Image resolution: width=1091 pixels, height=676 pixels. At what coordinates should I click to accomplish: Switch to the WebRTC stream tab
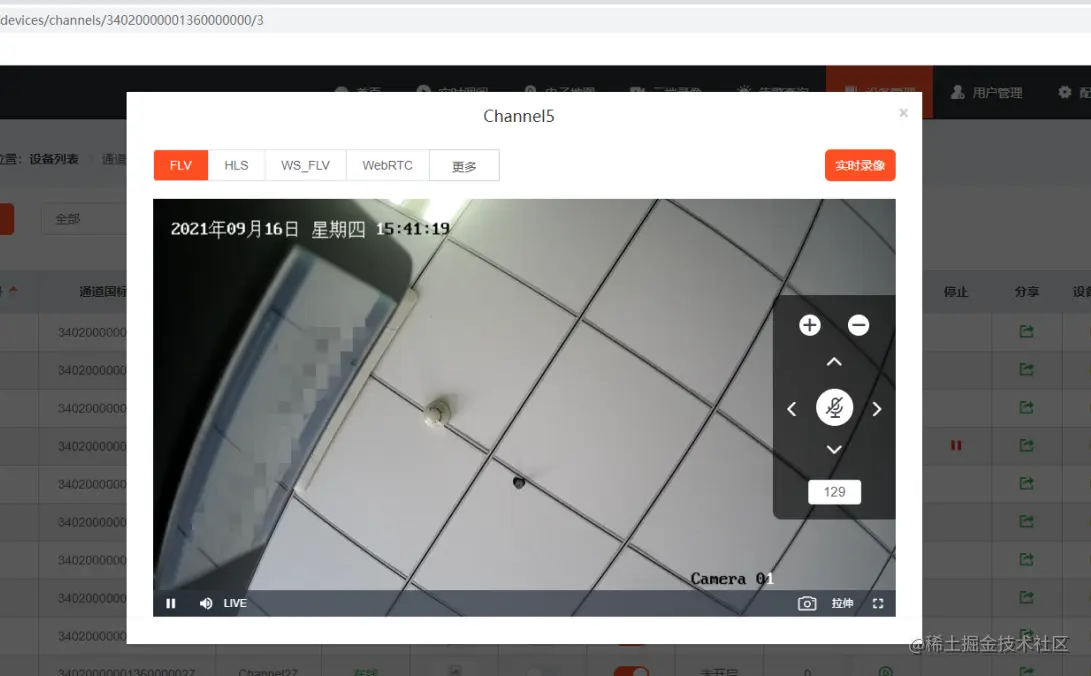[387, 166]
